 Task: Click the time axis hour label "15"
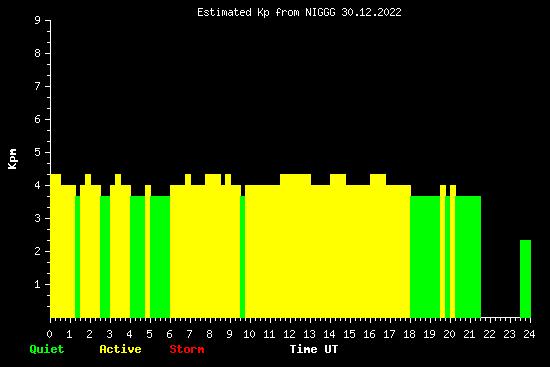pyautogui.click(x=349, y=334)
